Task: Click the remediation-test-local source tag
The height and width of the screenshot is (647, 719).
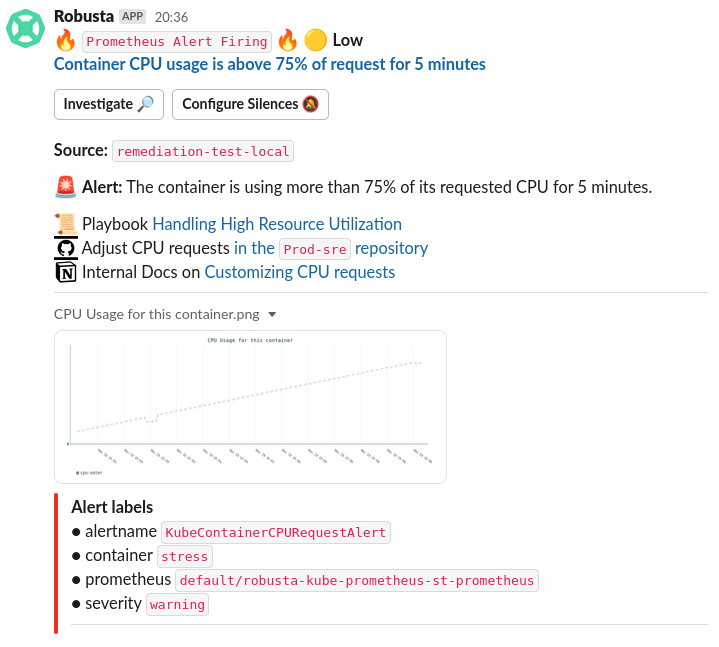Action: coord(203,152)
